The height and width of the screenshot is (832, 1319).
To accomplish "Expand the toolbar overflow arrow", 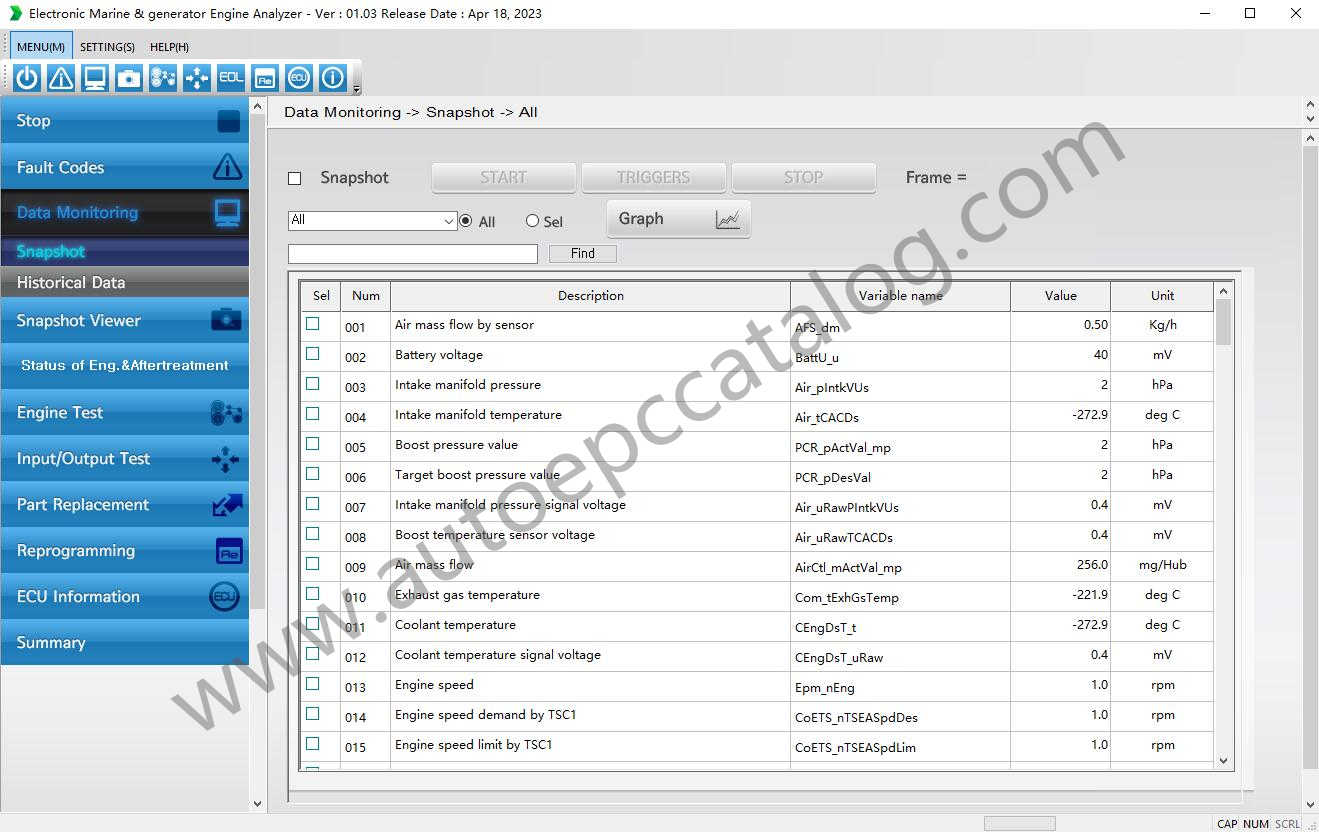I will [x=357, y=89].
